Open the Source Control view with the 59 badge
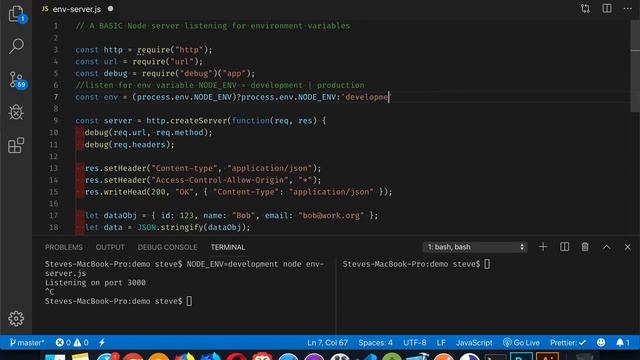The height and width of the screenshot is (360, 640). tap(17, 80)
